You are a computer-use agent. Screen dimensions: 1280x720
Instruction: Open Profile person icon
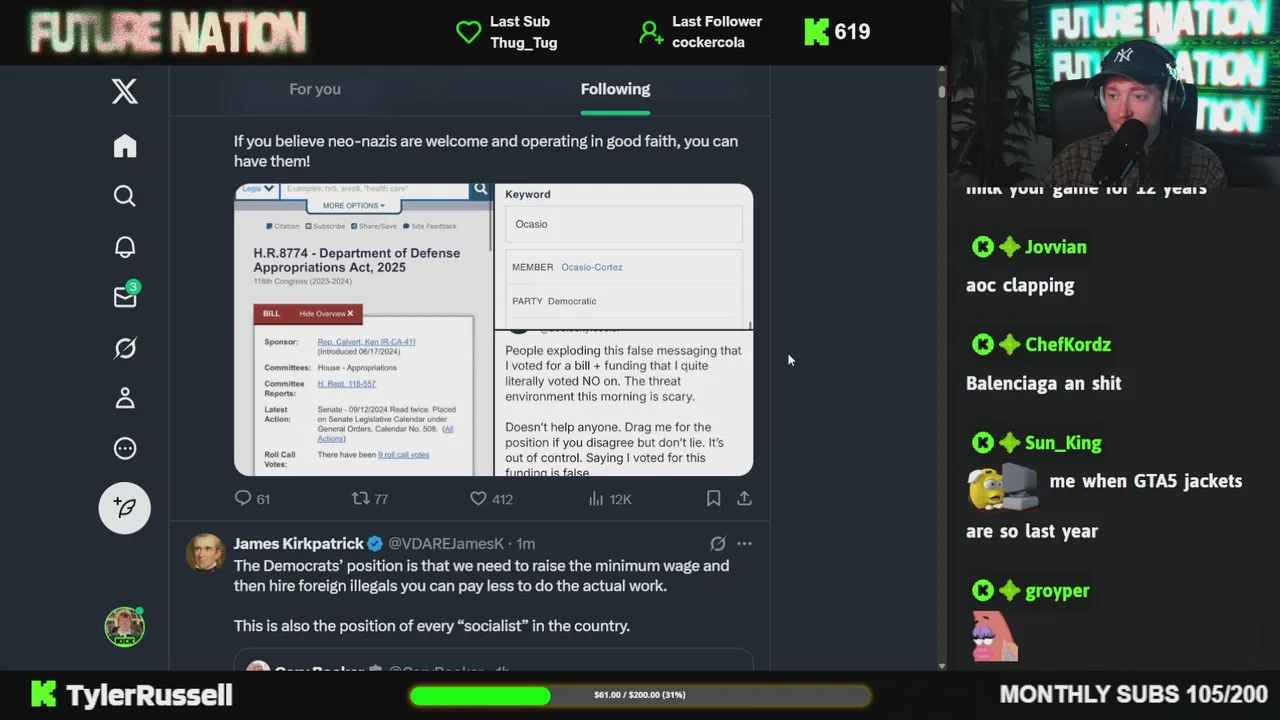tap(124, 398)
